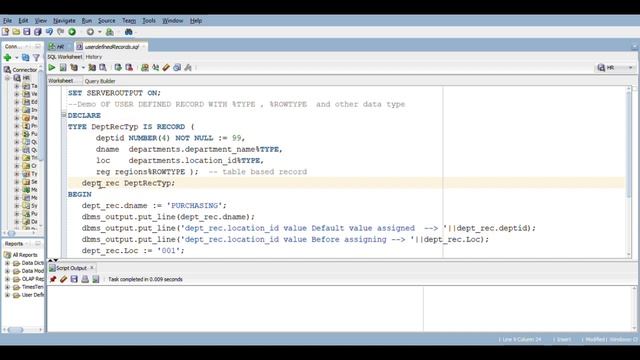Click the Explain Plan icon
The height and width of the screenshot is (360, 640).
[x=74, y=67]
